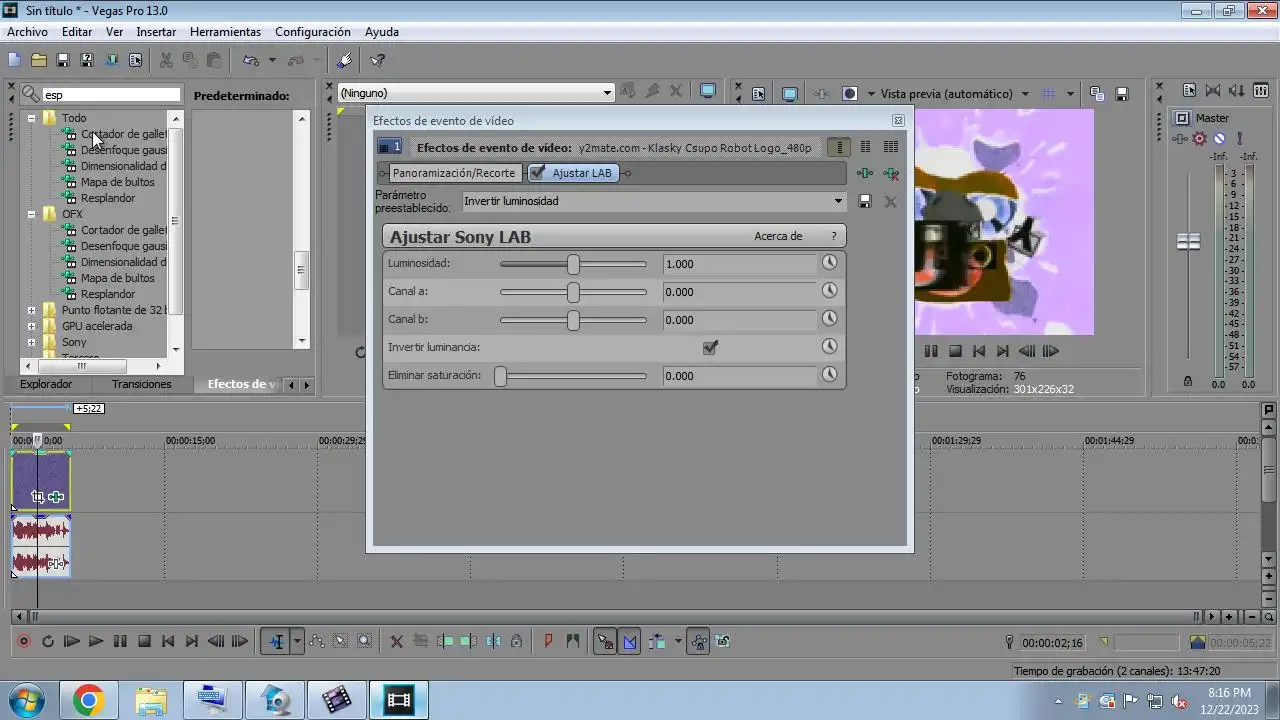
Task: Click the Undo arrow icon
Action: [251, 60]
